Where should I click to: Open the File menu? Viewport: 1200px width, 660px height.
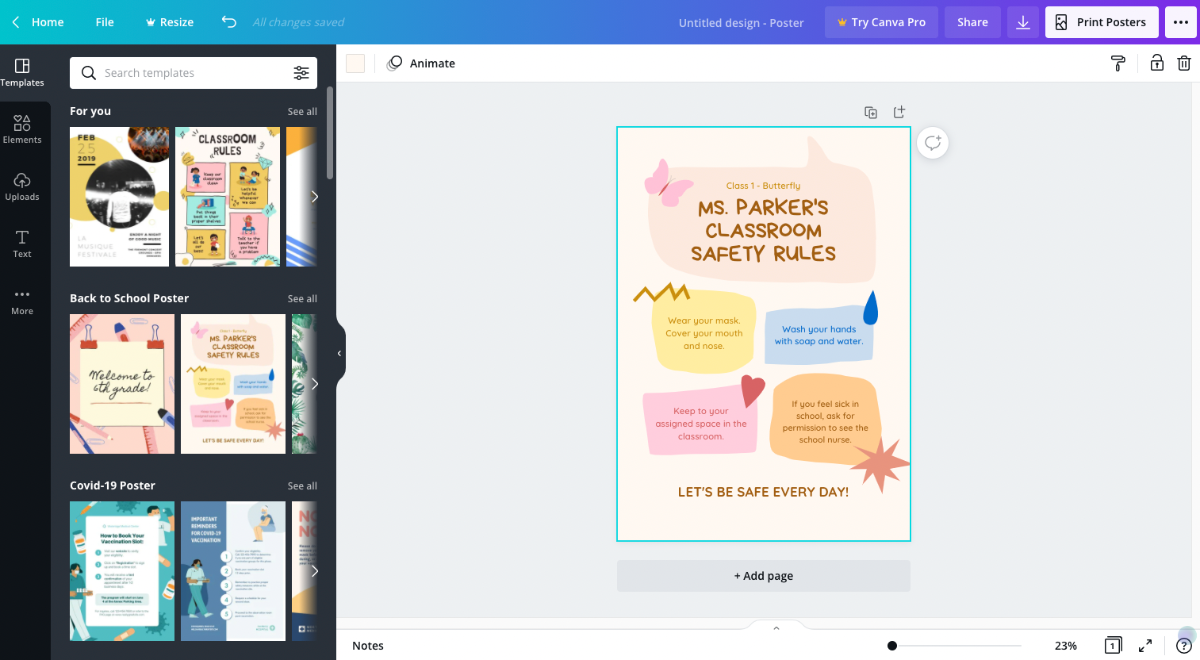[104, 21]
